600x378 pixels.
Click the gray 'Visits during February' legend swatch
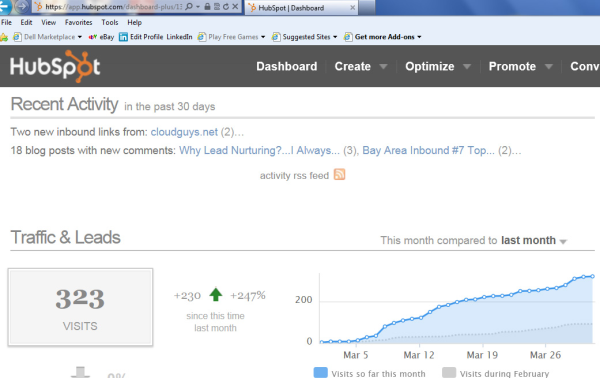449,372
